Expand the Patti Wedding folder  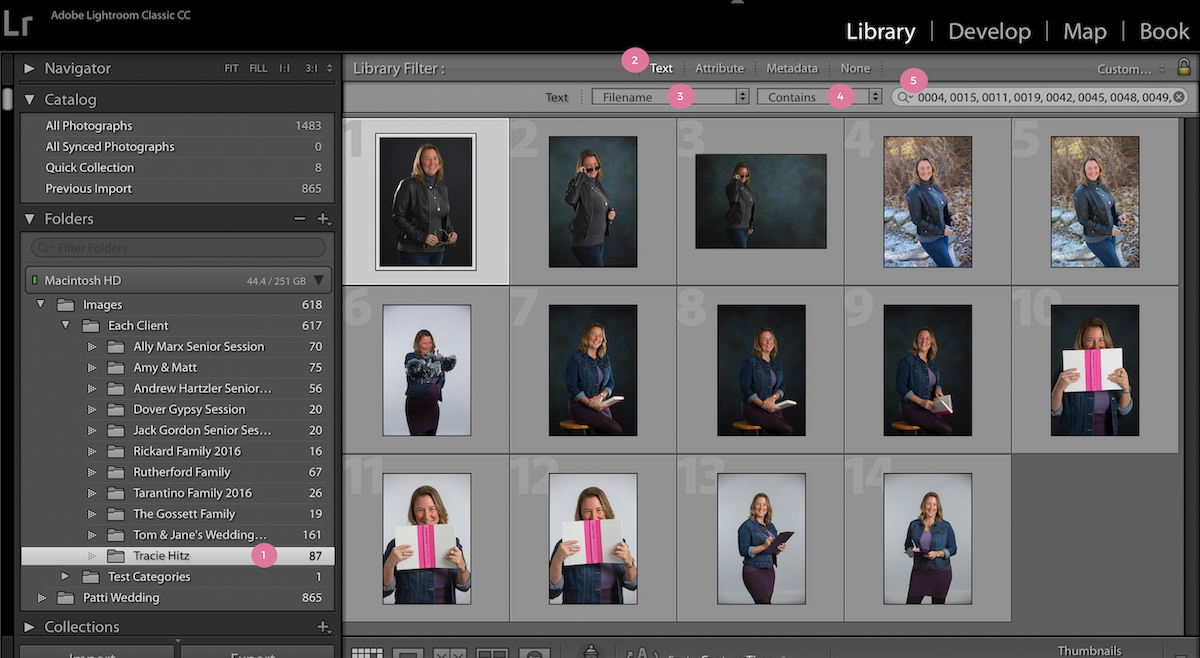41,598
